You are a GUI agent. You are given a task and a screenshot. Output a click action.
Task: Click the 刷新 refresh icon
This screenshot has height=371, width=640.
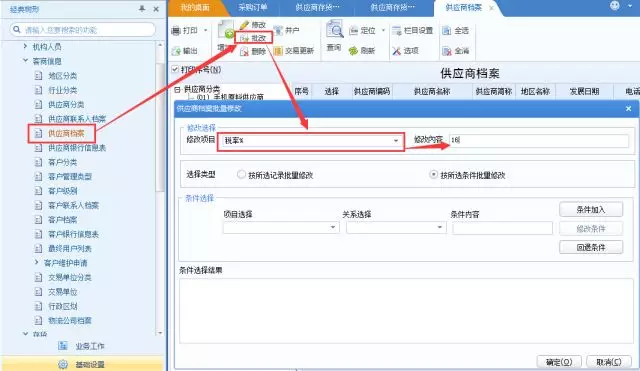[x=353, y=51]
